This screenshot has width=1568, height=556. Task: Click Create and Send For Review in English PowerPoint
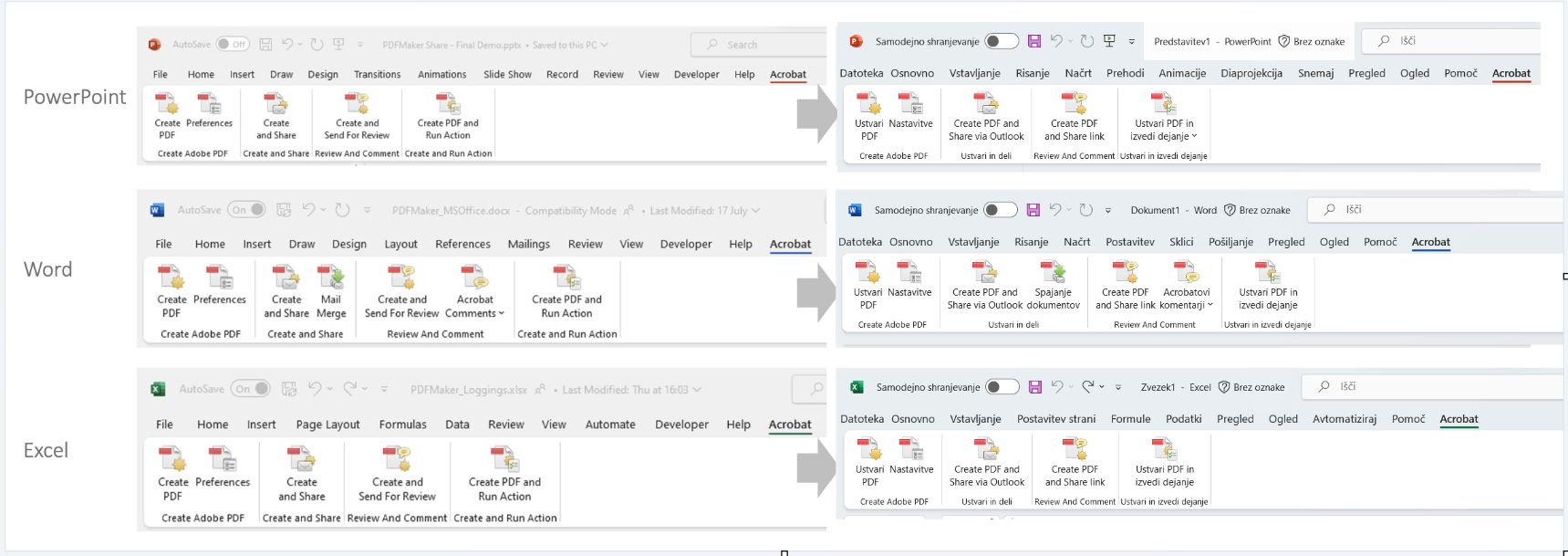[x=357, y=116]
